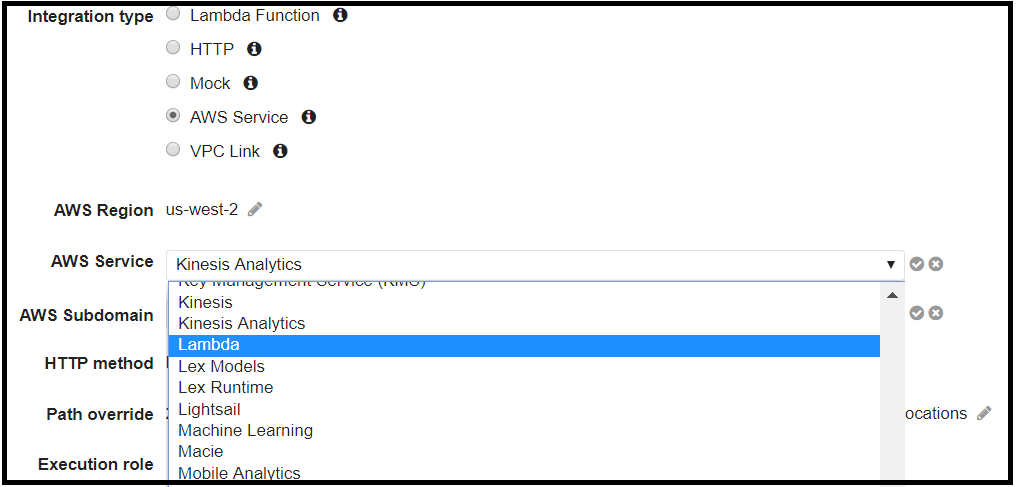Image resolution: width=1016 pixels, height=487 pixels.
Task: Click info icon beside Mock option
Action: click(x=251, y=83)
